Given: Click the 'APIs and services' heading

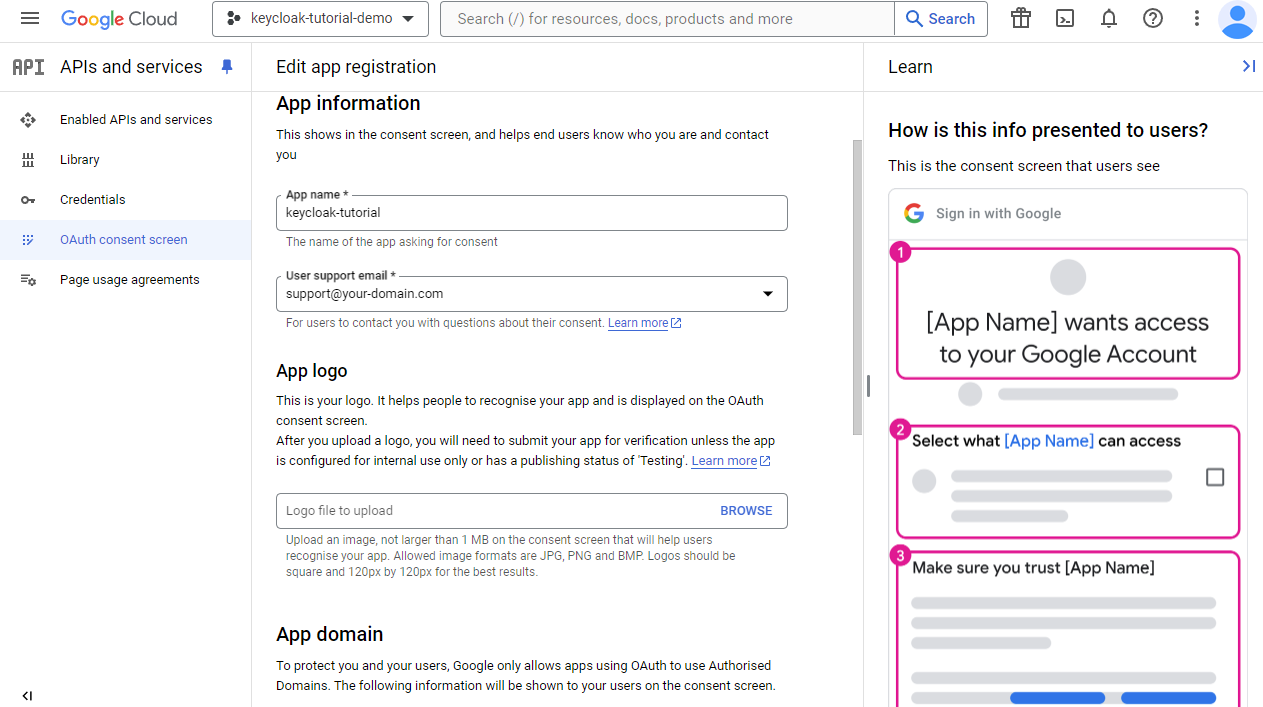Looking at the screenshot, I should (131, 67).
